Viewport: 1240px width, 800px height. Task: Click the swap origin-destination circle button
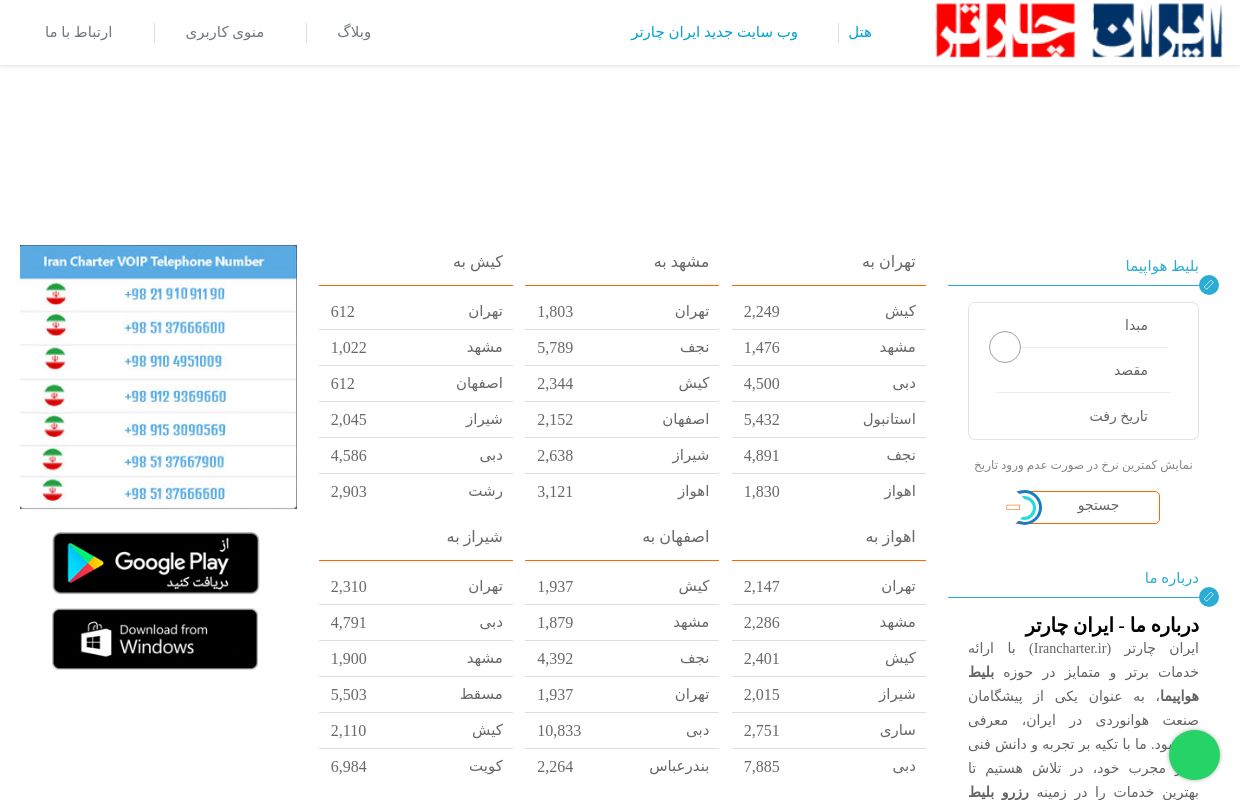(1005, 347)
